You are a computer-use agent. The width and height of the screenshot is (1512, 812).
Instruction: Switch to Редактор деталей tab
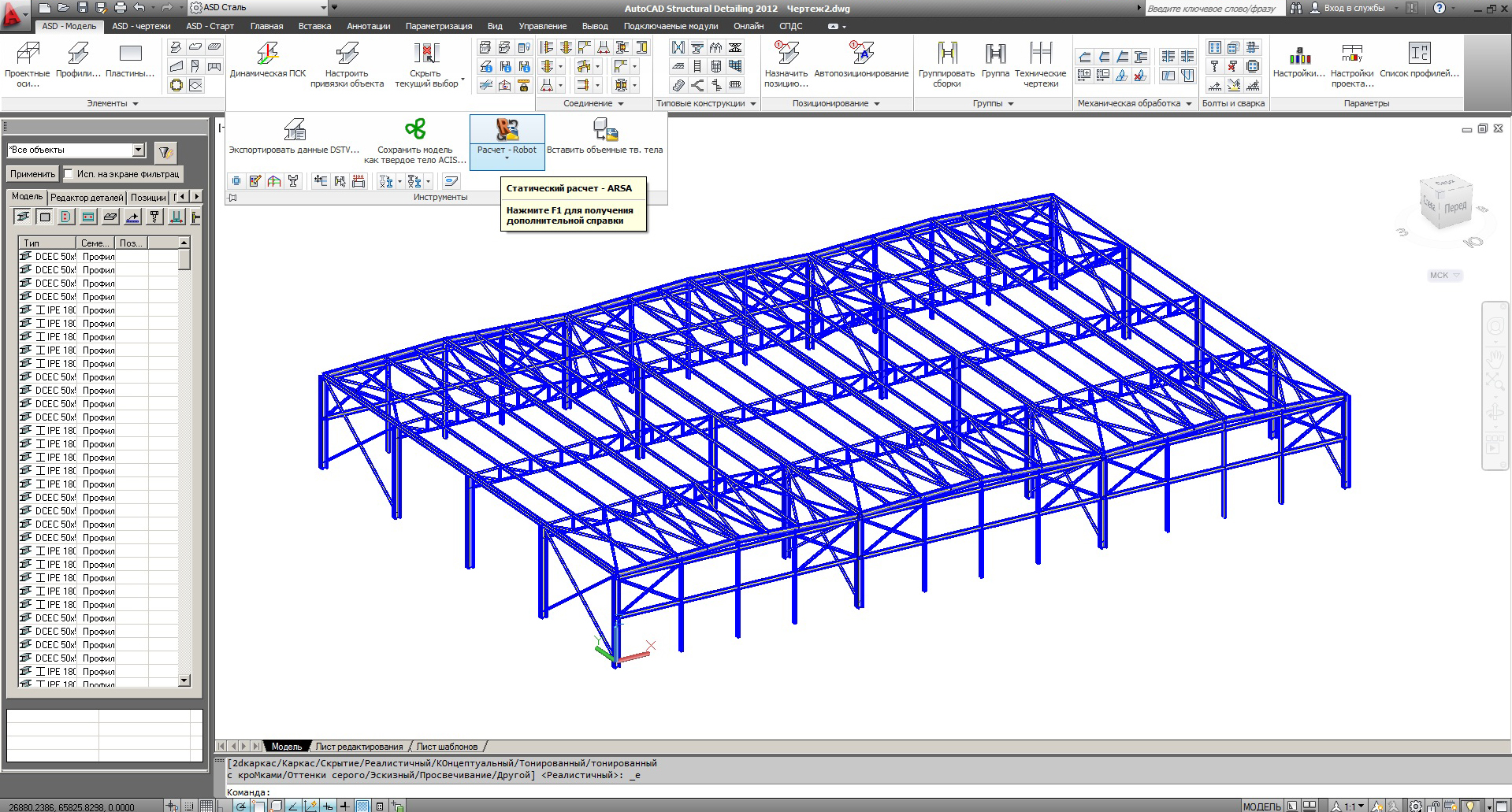[x=87, y=198]
